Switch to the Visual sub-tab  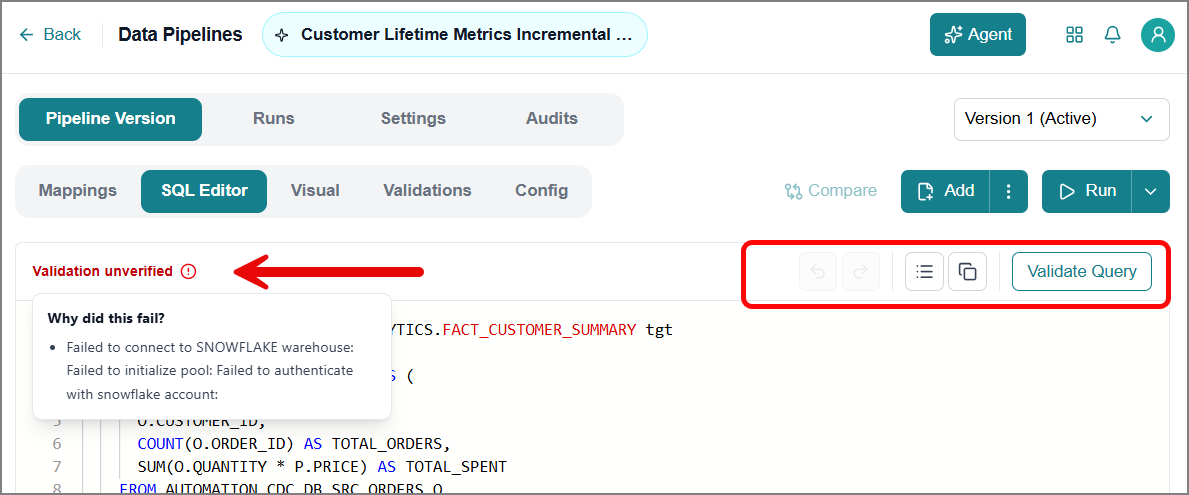coord(315,191)
